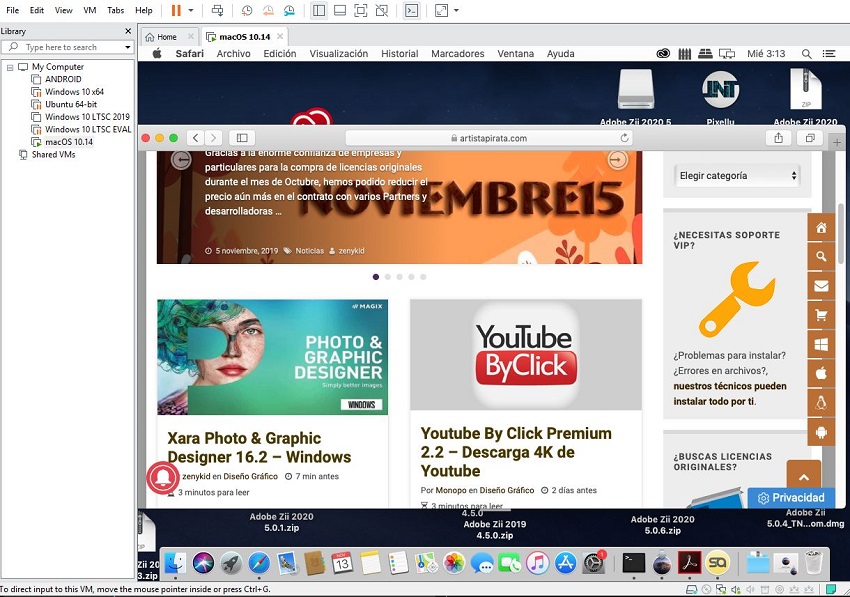Open stretch display dropdown arrow
The height and width of the screenshot is (597, 850).
[x=456, y=10]
